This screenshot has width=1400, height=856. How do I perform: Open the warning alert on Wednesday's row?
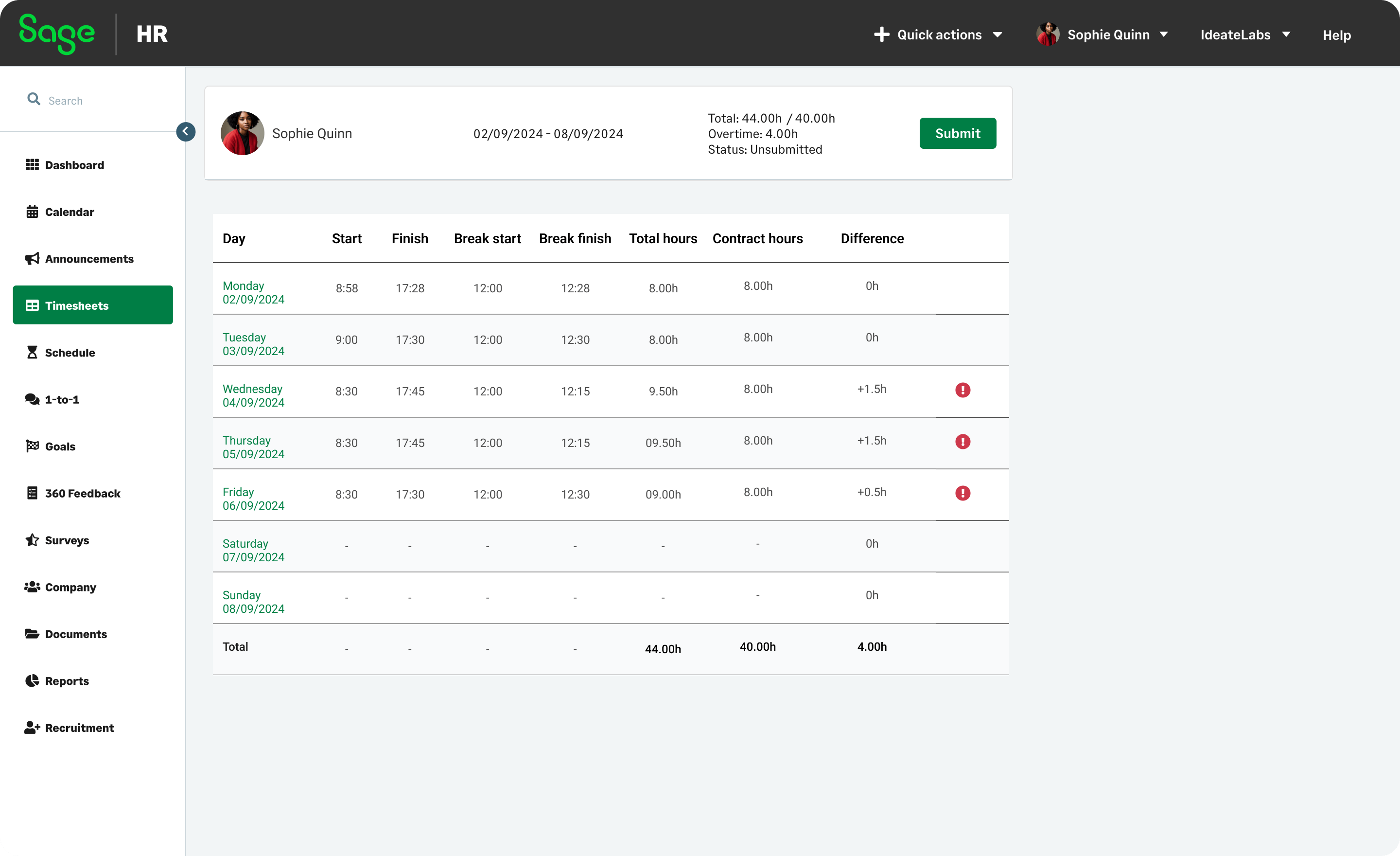point(962,390)
